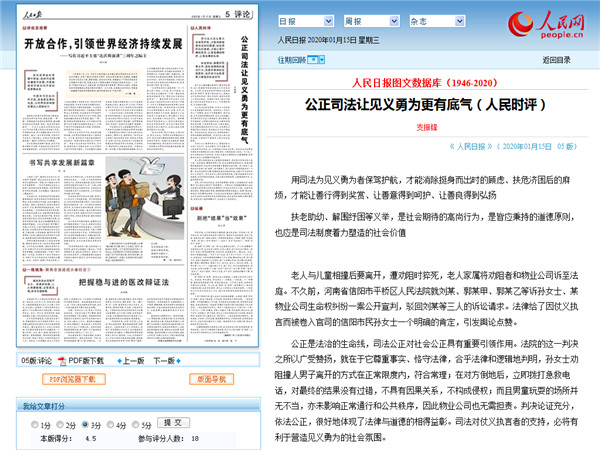This screenshot has width=600, height=450.
Task: Select the 1分 rating radio button
Action: (x=35, y=424)
